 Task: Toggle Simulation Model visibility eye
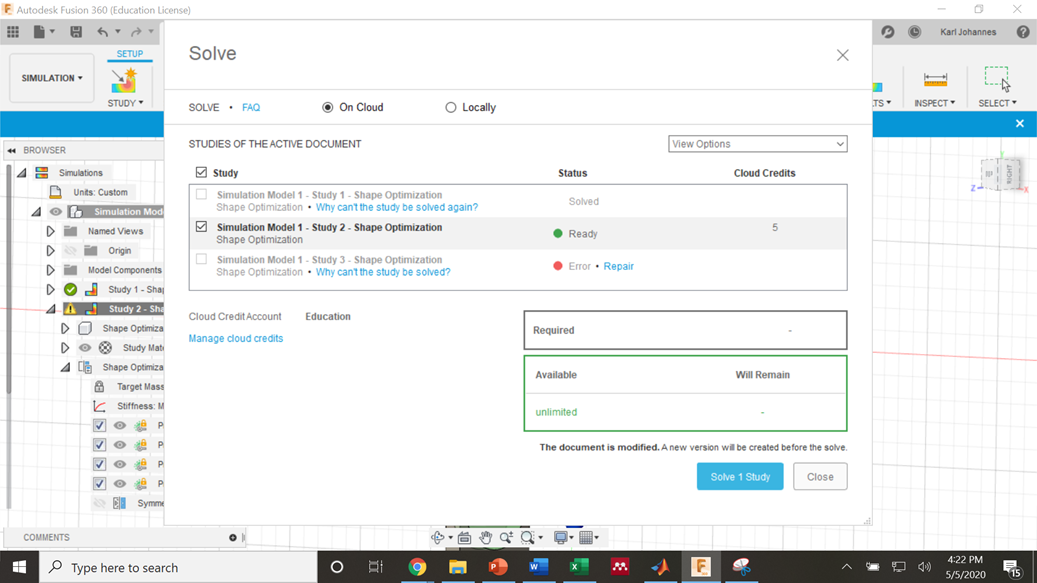[56, 212]
